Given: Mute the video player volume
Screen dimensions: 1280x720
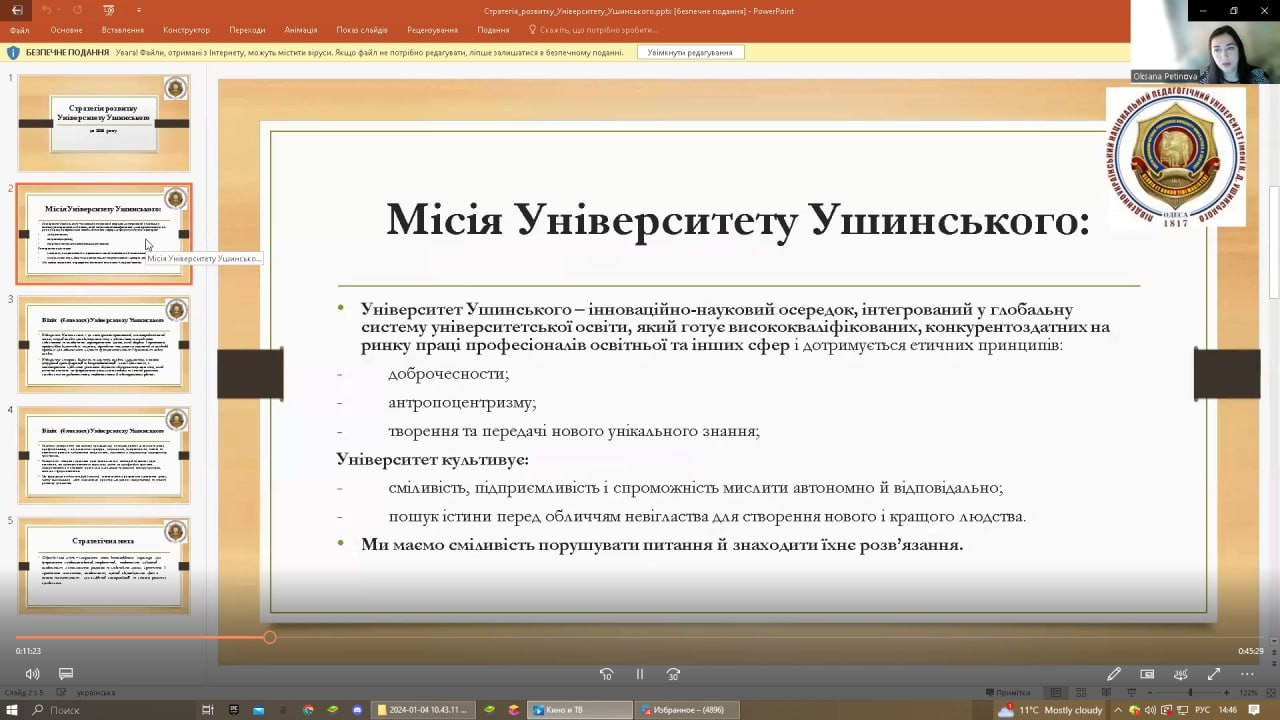Looking at the screenshot, I should click(x=33, y=674).
